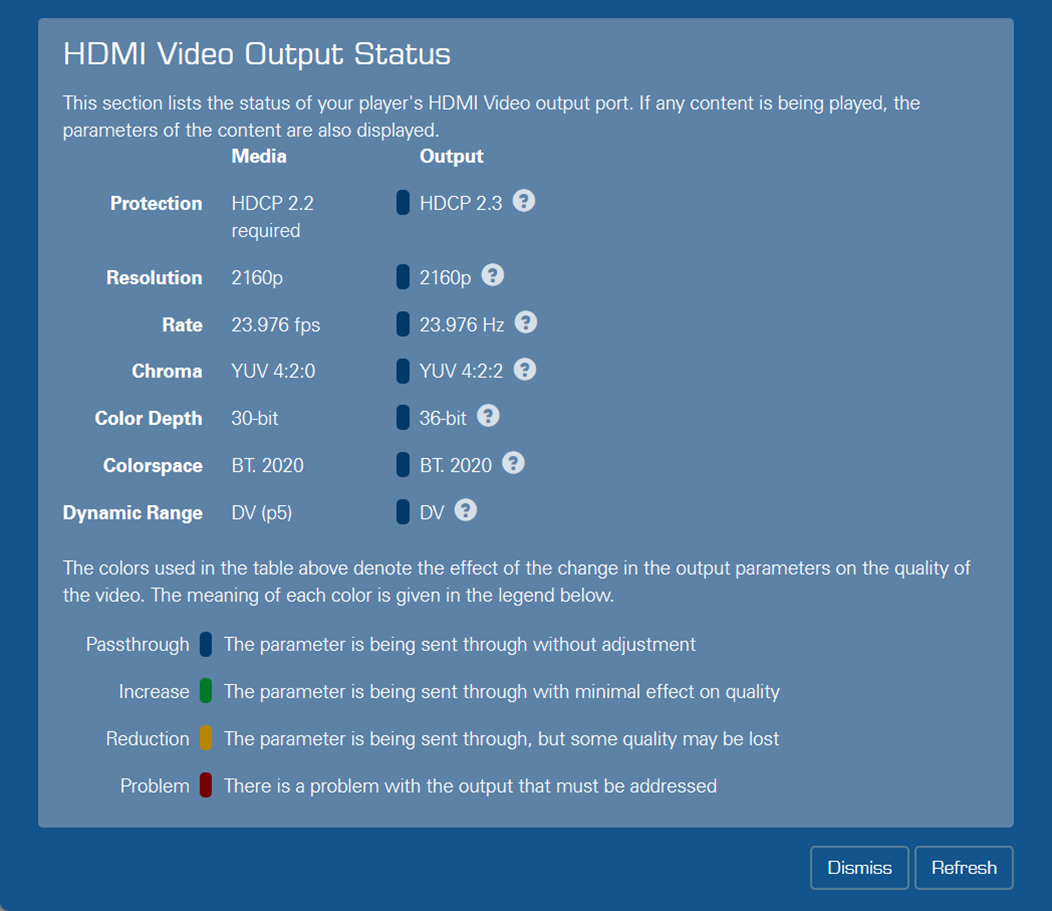The height and width of the screenshot is (911, 1052).
Task: Click the Colorspace output status indicator
Action: pyautogui.click(x=403, y=464)
